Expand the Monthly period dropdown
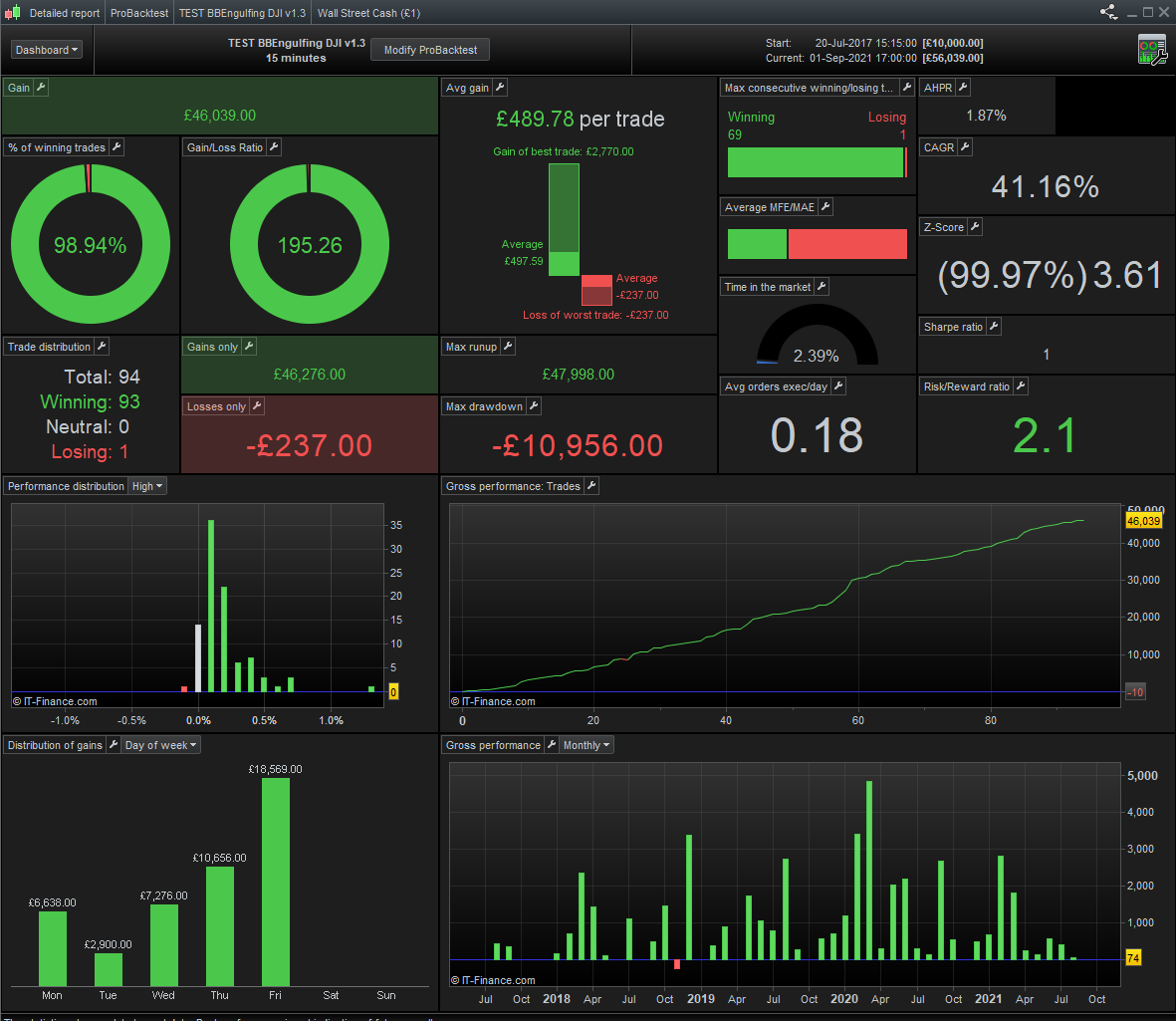 [587, 745]
